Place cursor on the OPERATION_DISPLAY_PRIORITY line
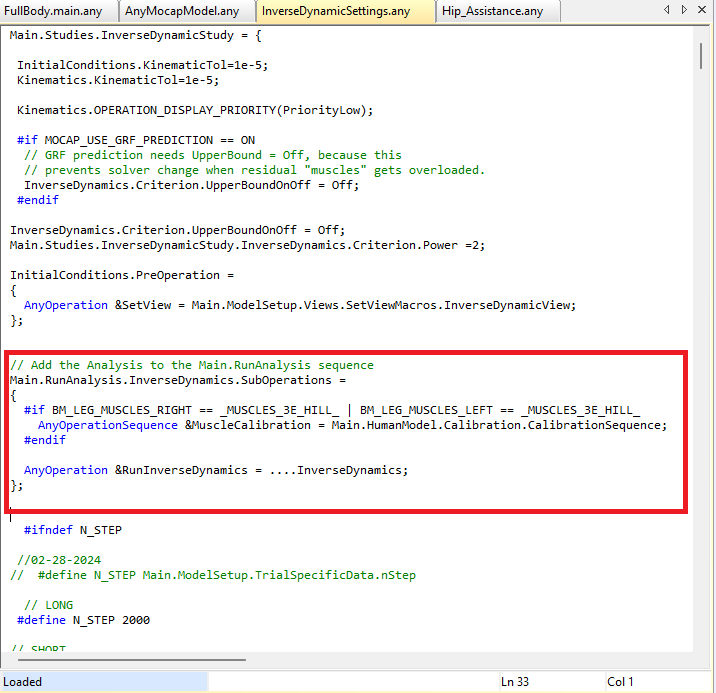This screenshot has height=693, width=716. coord(194,110)
